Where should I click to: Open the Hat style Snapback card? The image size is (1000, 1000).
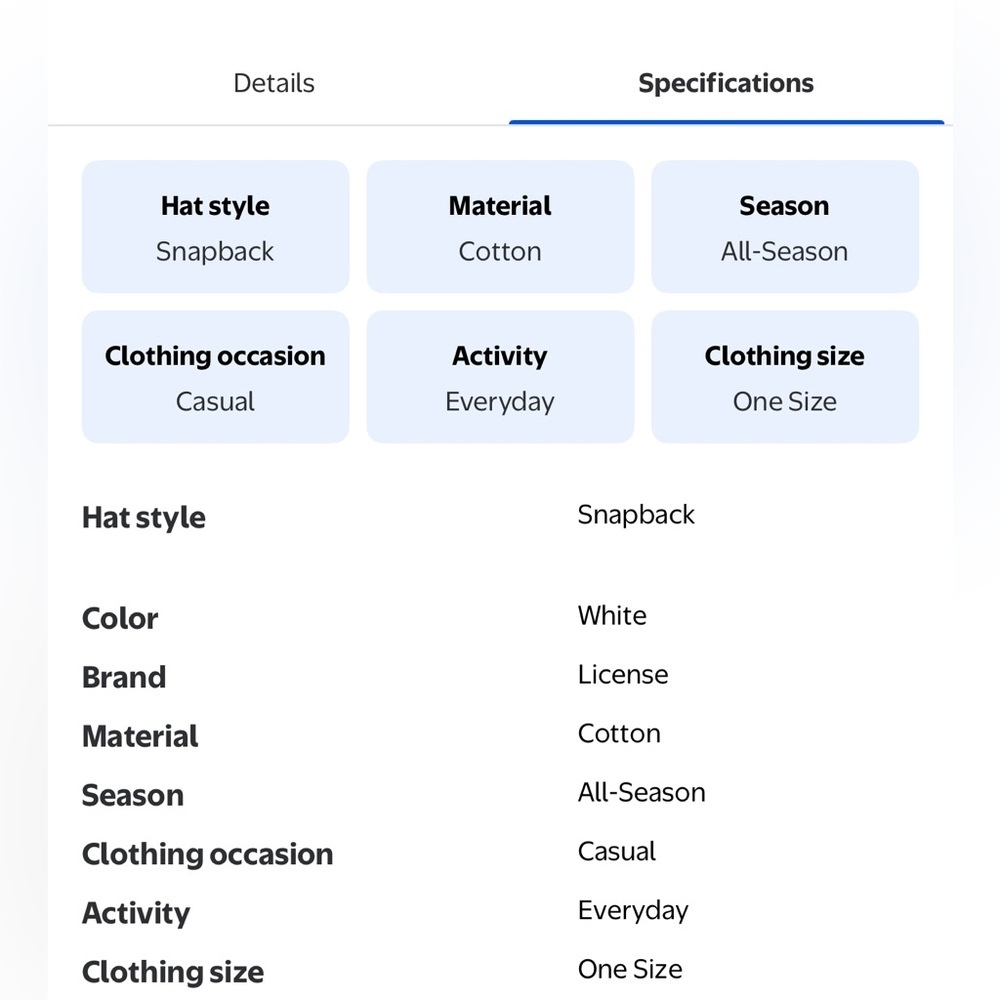point(216,227)
